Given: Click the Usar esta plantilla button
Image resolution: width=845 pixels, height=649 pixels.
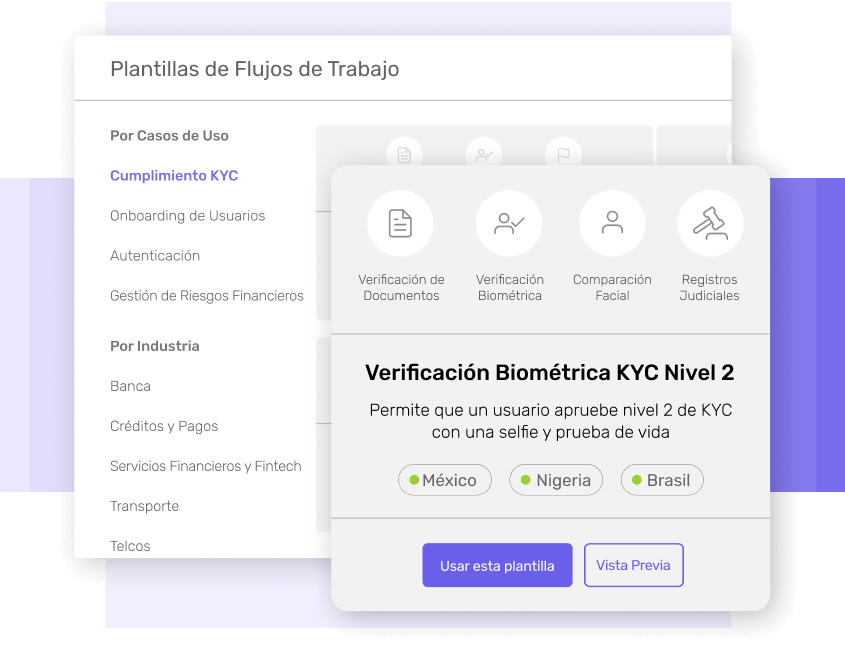Looking at the screenshot, I should [x=497, y=565].
